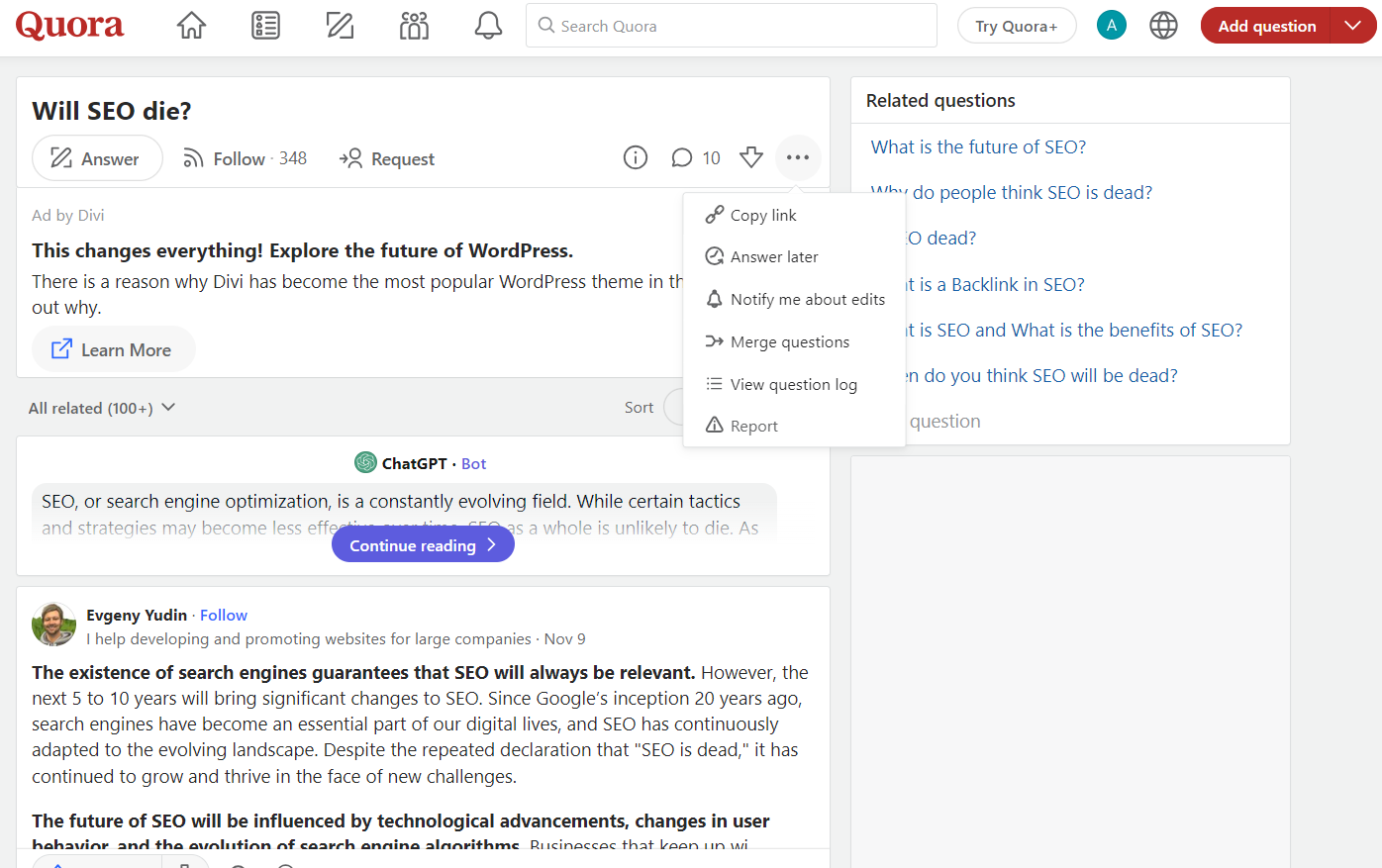Click the language globe icon

1163,26
